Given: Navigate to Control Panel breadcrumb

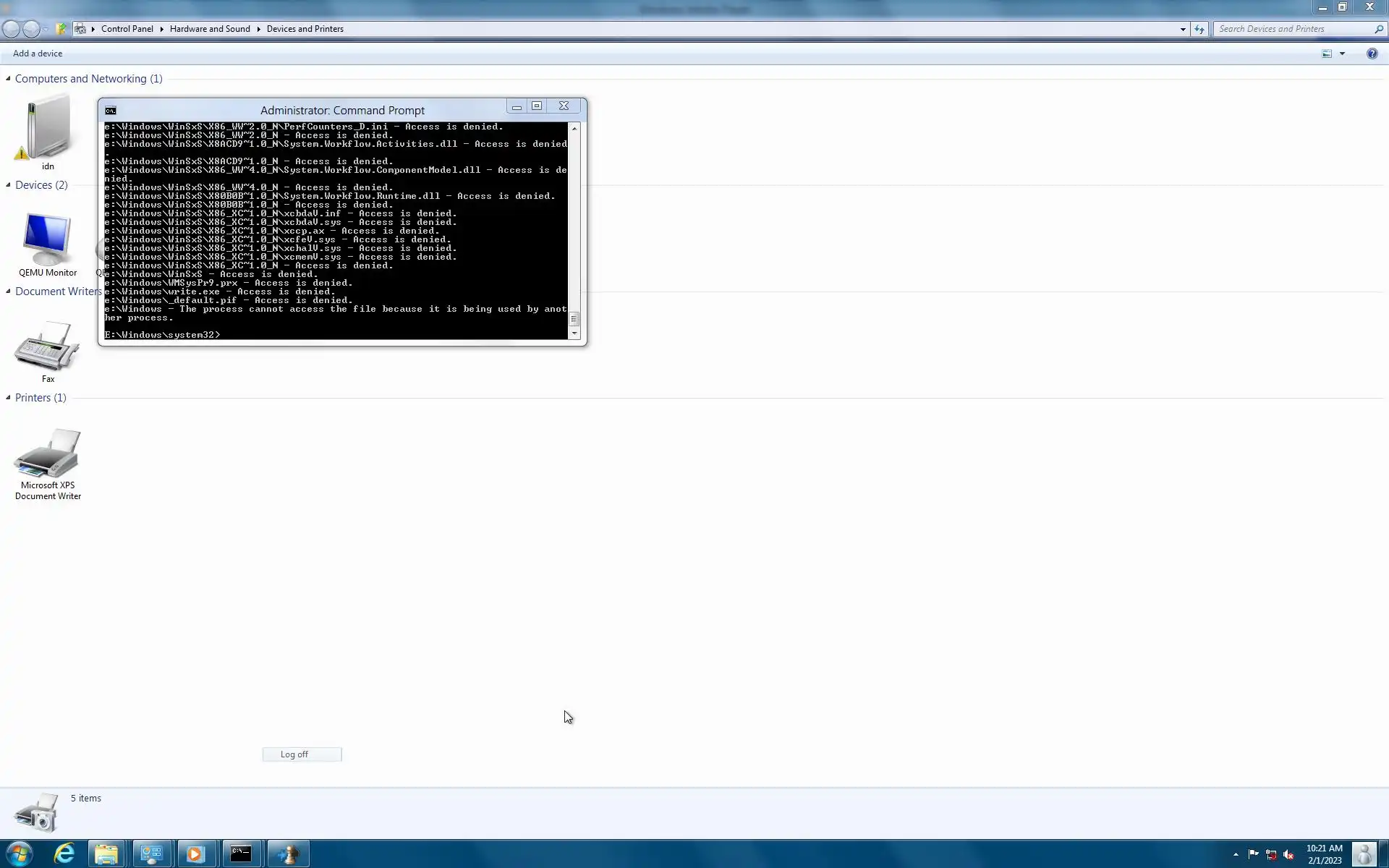Looking at the screenshot, I should [x=127, y=29].
